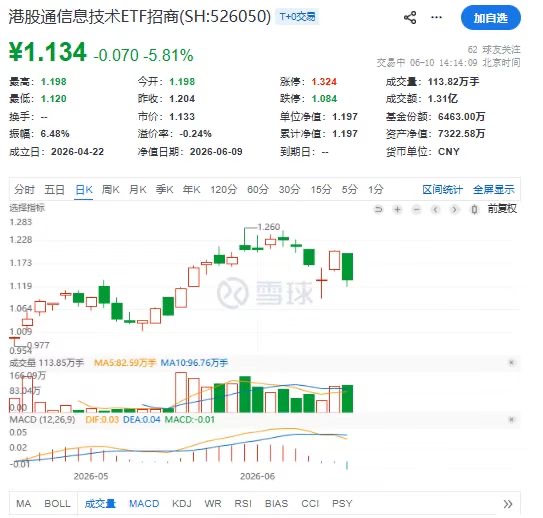This screenshot has width=543, height=518.
Task: Click the 0.977 low price label on the chart
Action: click(38, 345)
